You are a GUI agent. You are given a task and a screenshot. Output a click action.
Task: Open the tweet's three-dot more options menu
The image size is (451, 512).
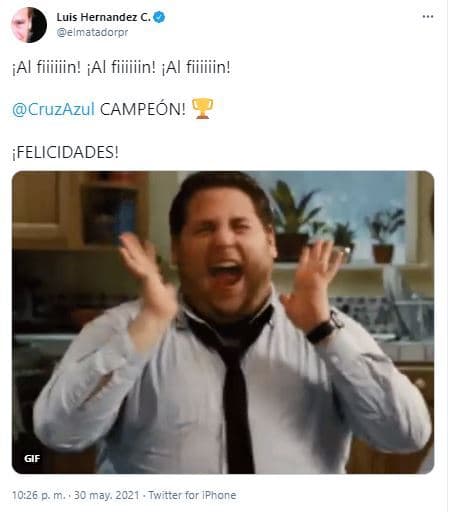point(427,17)
